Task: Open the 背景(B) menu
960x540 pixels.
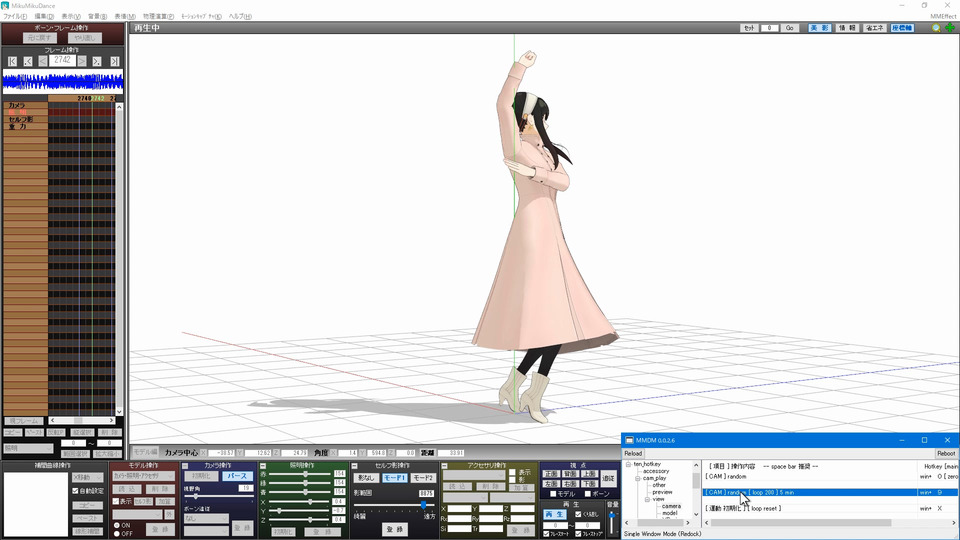Action: tap(97, 17)
